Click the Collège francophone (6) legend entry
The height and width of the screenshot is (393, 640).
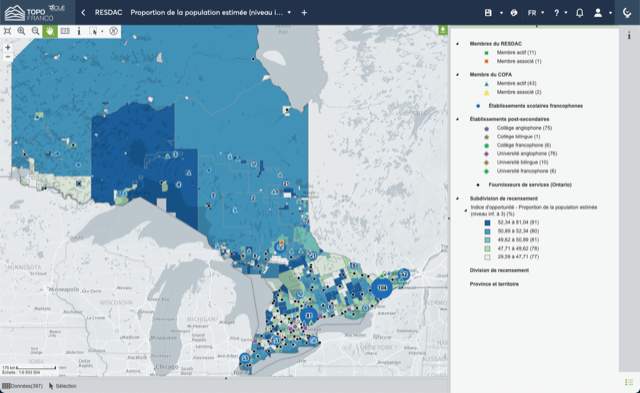[x=524, y=145]
